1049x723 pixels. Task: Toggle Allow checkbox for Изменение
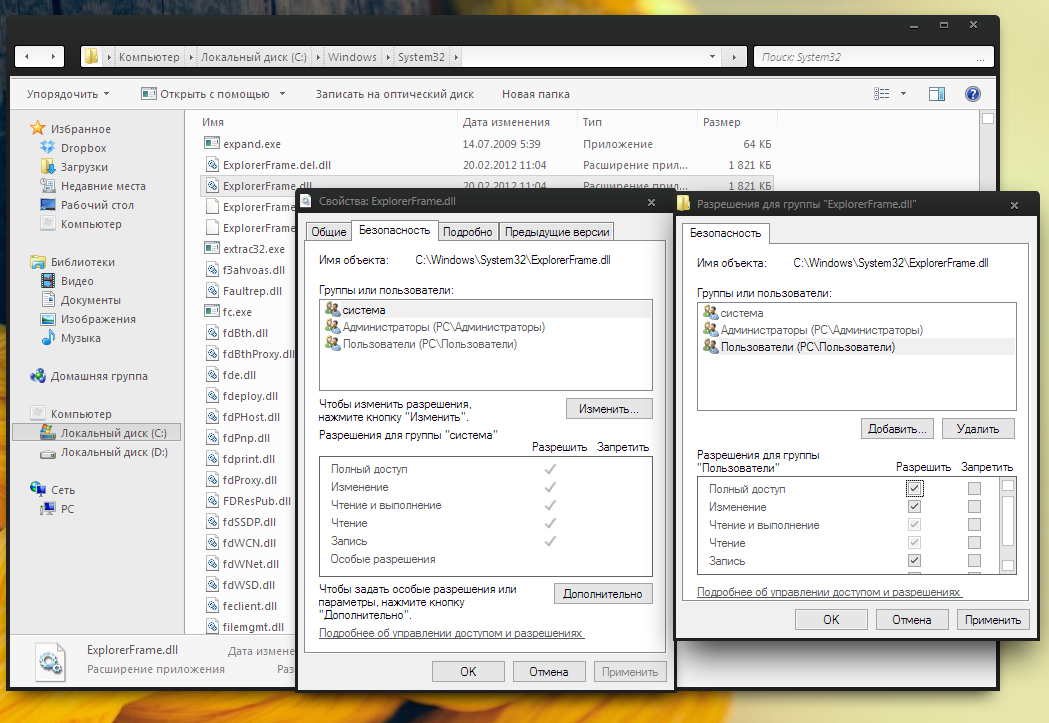pyautogui.click(x=915, y=506)
